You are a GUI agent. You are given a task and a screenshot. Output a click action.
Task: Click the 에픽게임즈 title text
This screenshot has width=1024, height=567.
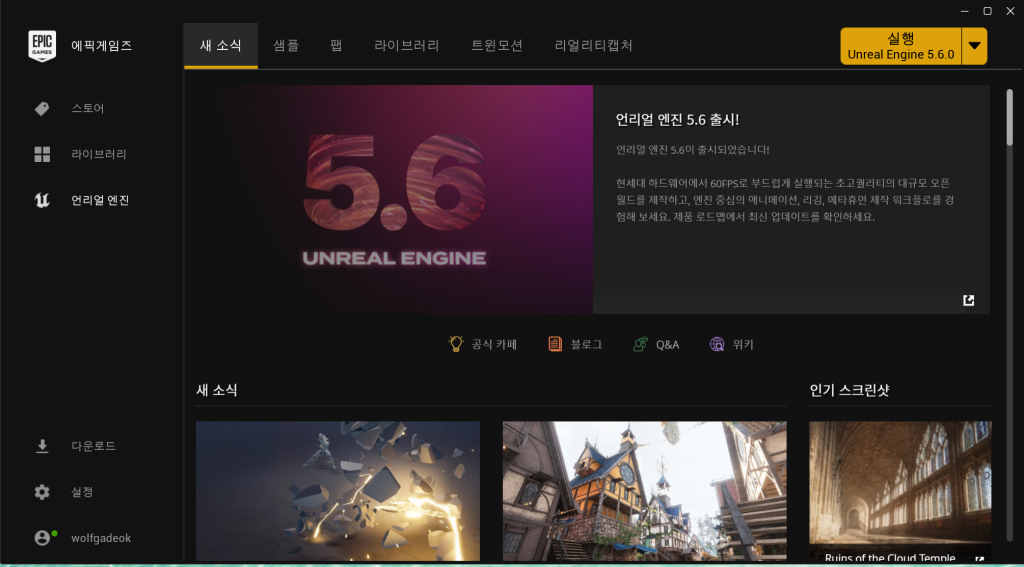(101, 46)
